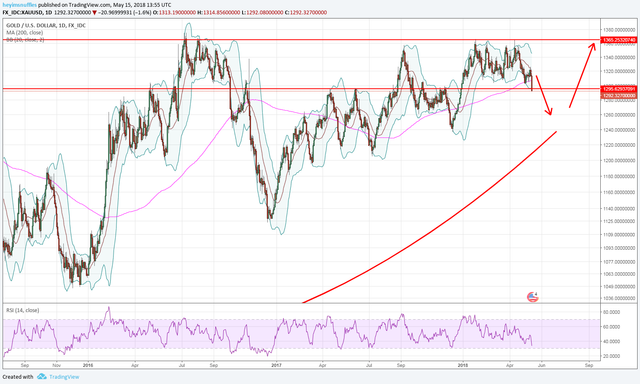This screenshot has width=640, height=384.
Task: Click the TradingView link in the footer
Action: point(64,377)
